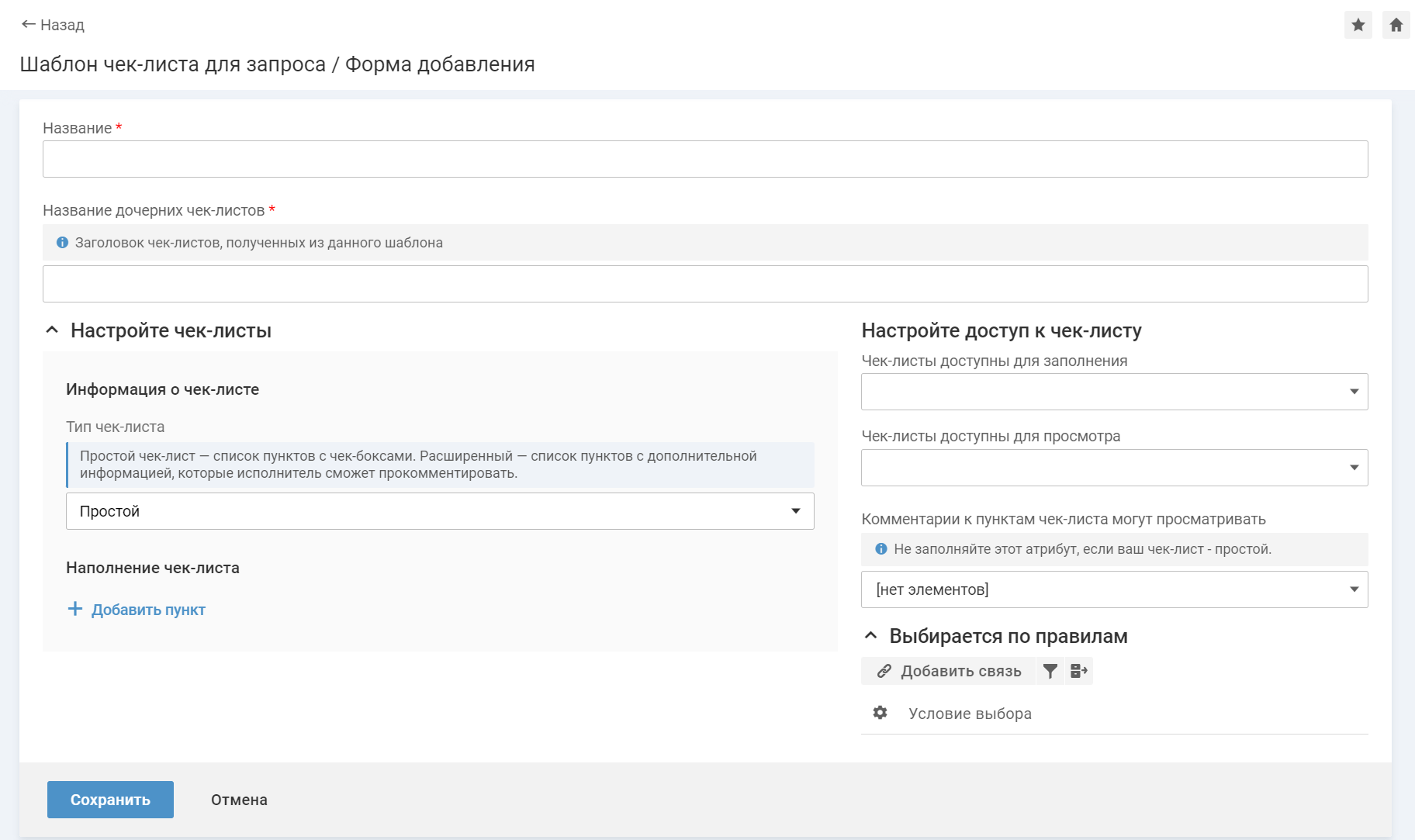Click the export icon beside filter
The width and height of the screenshot is (1415, 840).
coord(1078,671)
